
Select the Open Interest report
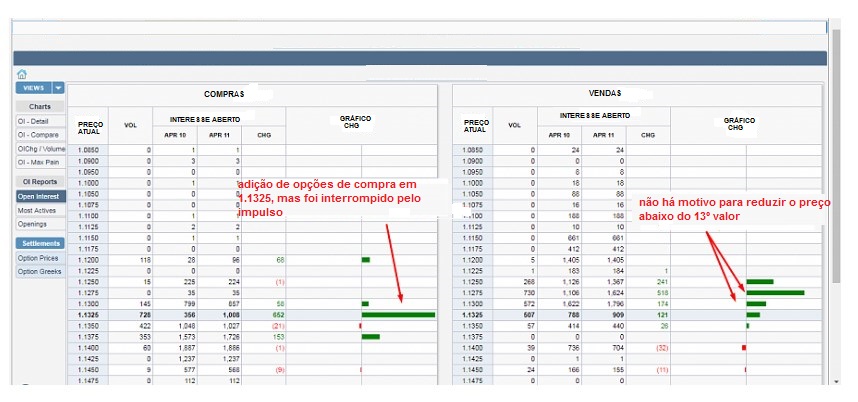point(39,197)
